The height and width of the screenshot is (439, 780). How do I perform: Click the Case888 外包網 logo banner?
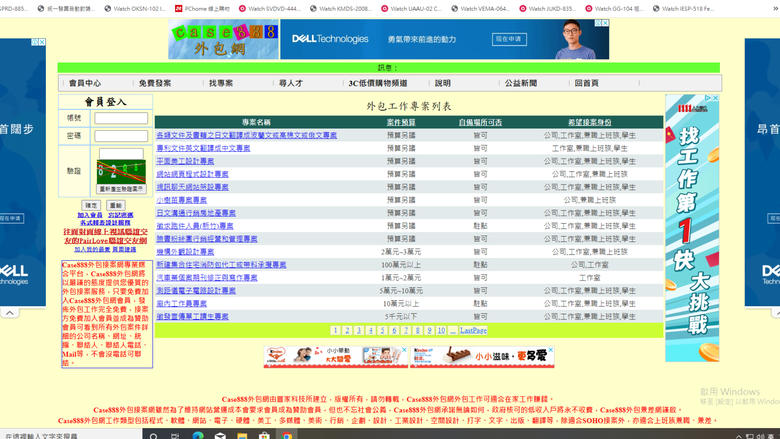tap(223, 39)
